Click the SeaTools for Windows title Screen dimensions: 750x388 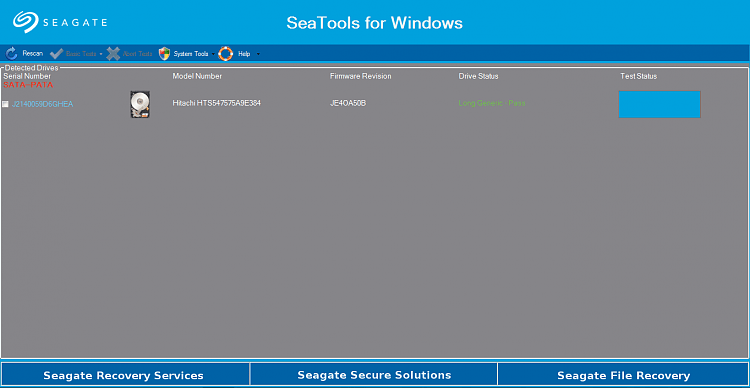375,22
